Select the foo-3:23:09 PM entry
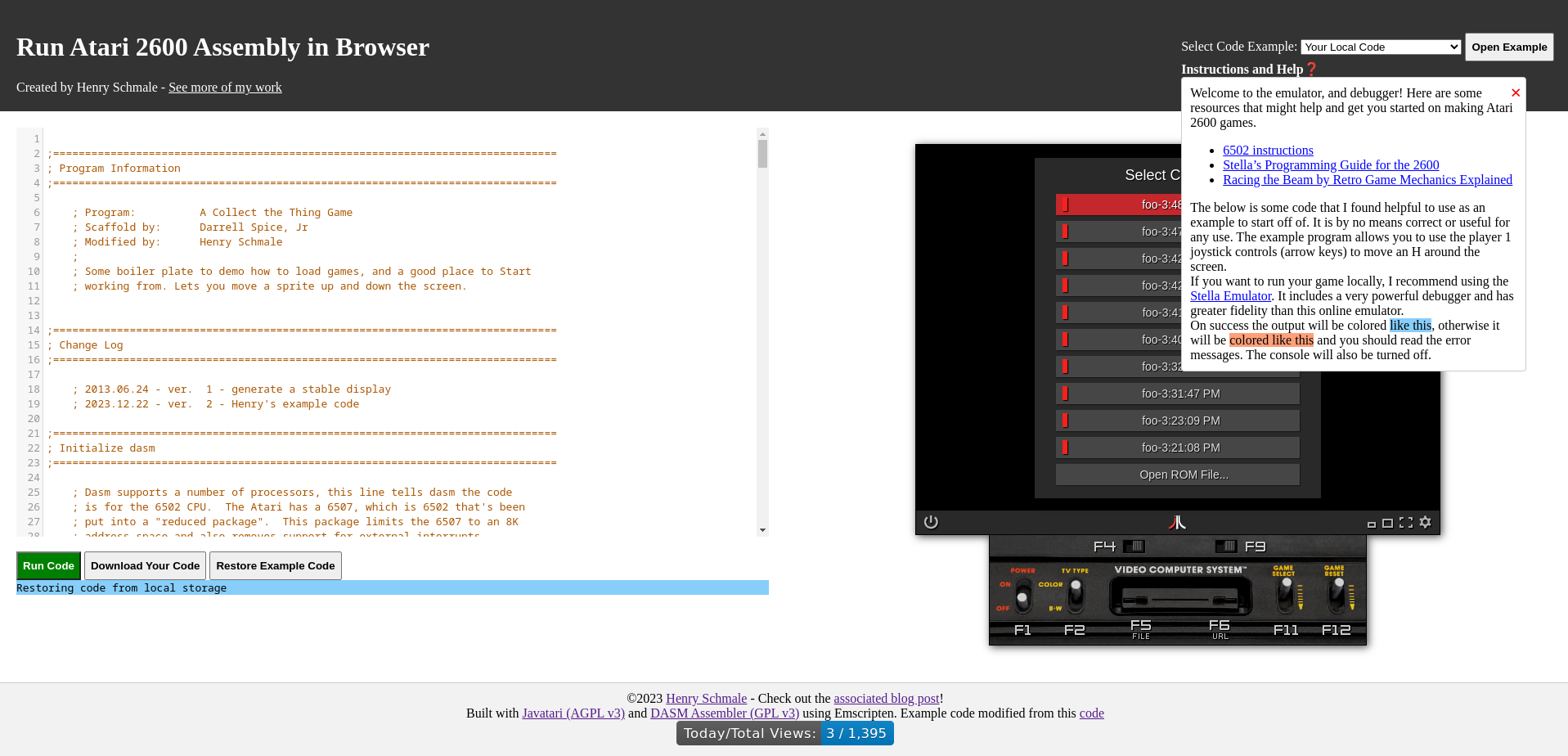This screenshot has height=756, width=1568. [1178, 421]
